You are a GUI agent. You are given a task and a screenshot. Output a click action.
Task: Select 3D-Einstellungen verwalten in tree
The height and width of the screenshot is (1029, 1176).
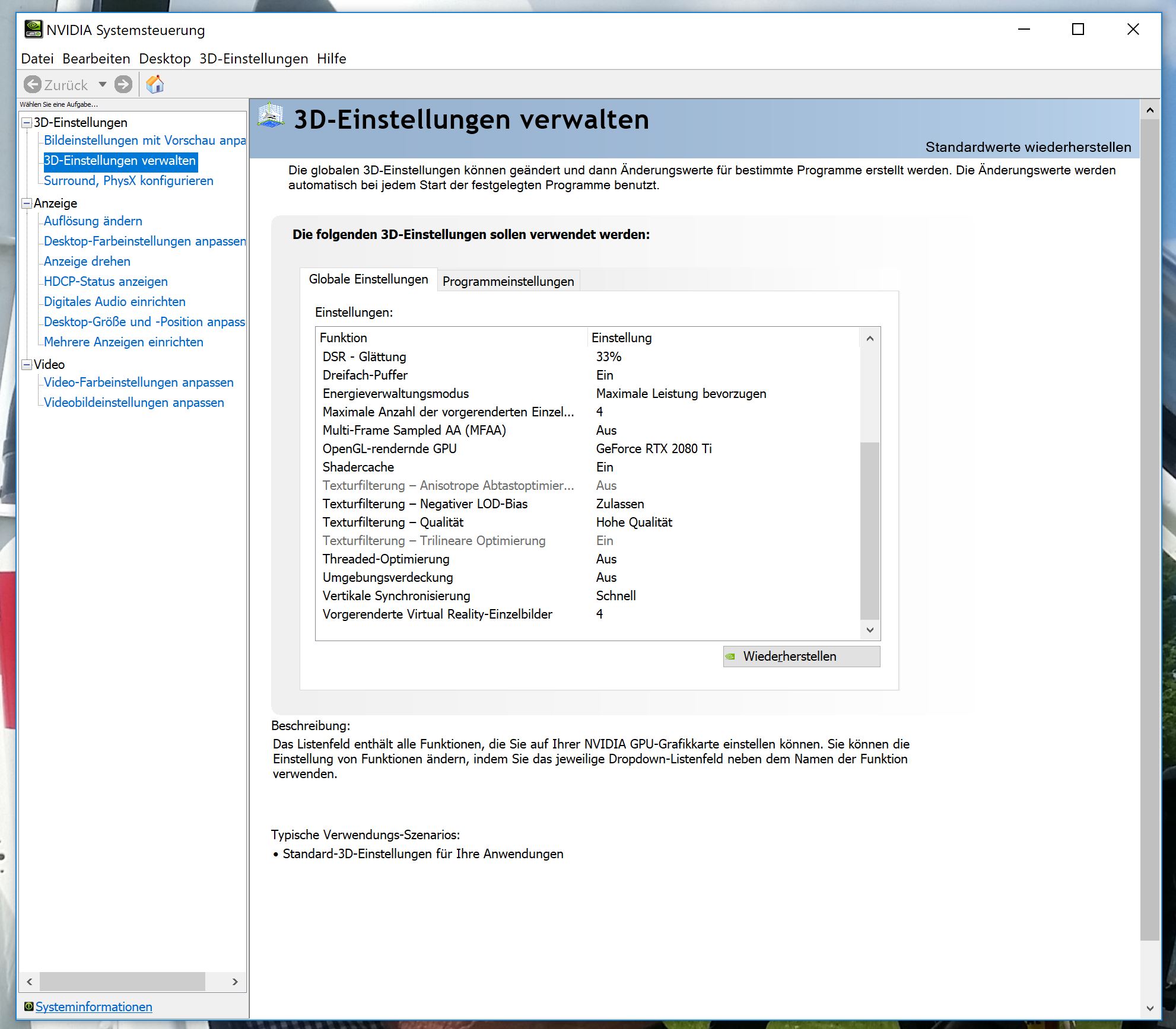[x=120, y=161]
